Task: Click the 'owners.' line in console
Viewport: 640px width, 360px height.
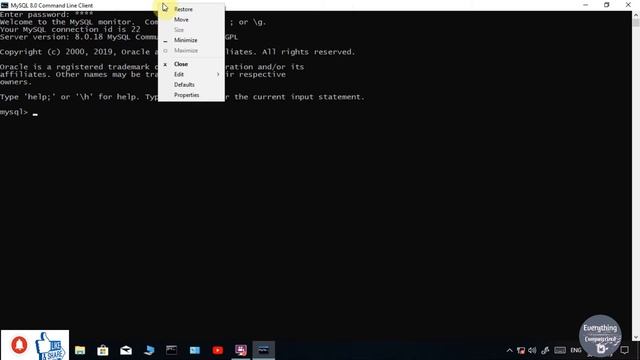Action: tap(16, 82)
